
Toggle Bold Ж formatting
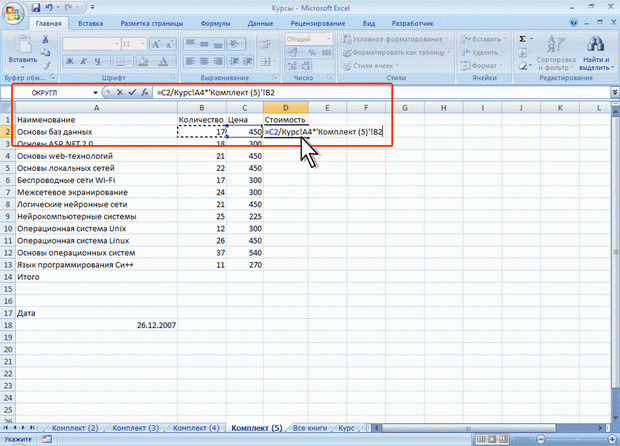[70, 61]
